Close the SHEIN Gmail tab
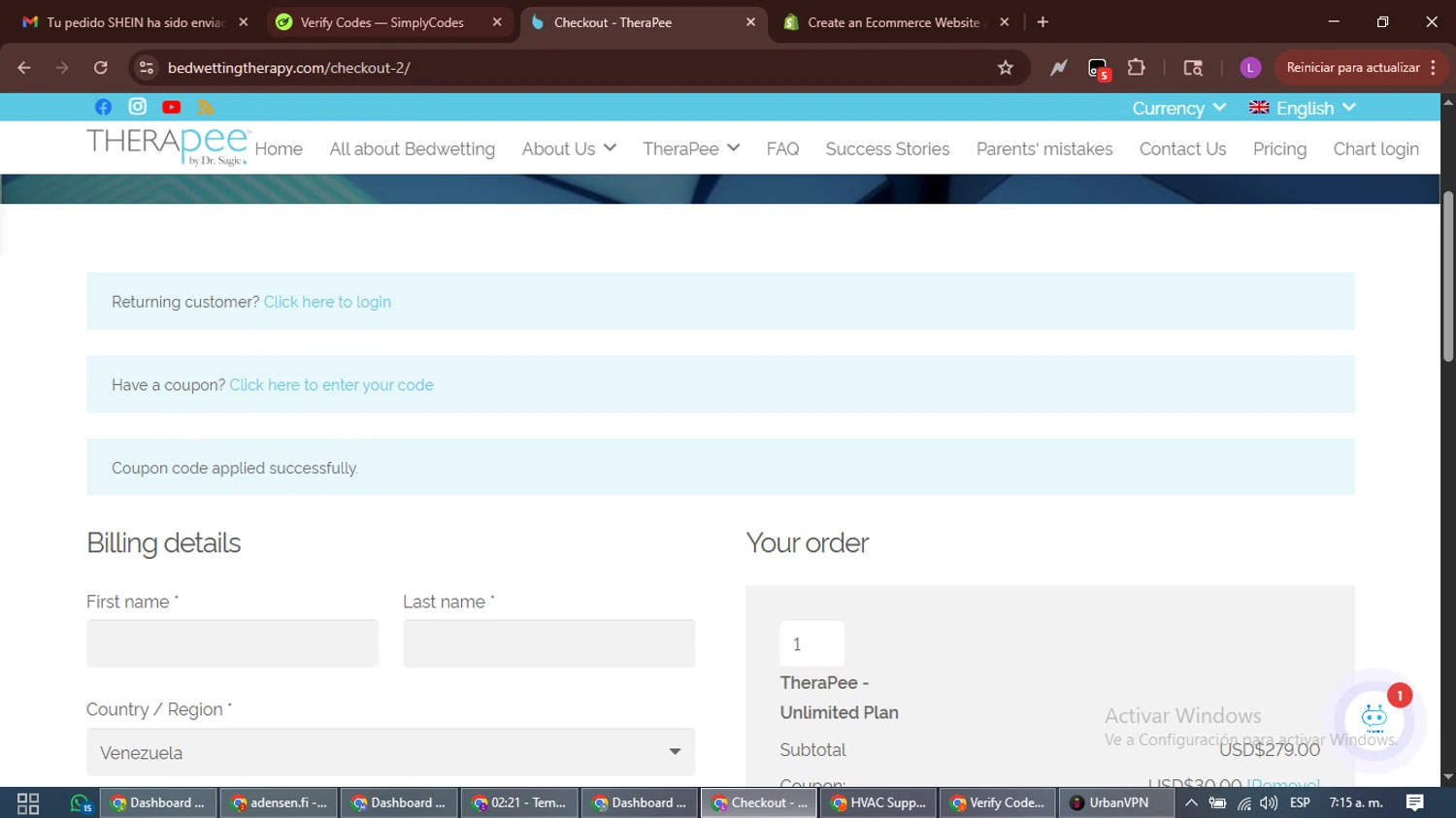Screen dimensions: 1456x818 click(244, 21)
